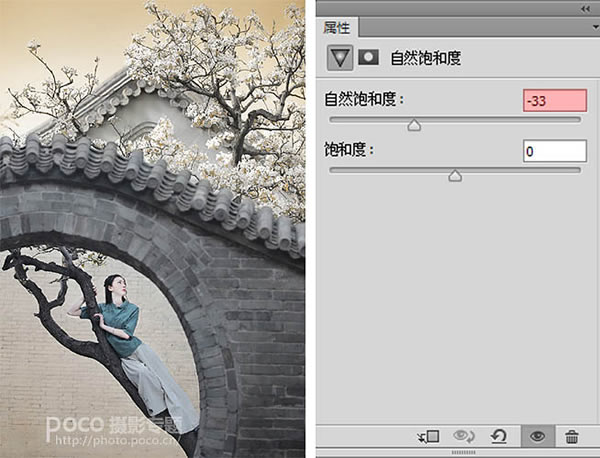Click the 自然饱和度 value field showing -33

[x=554, y=101]
